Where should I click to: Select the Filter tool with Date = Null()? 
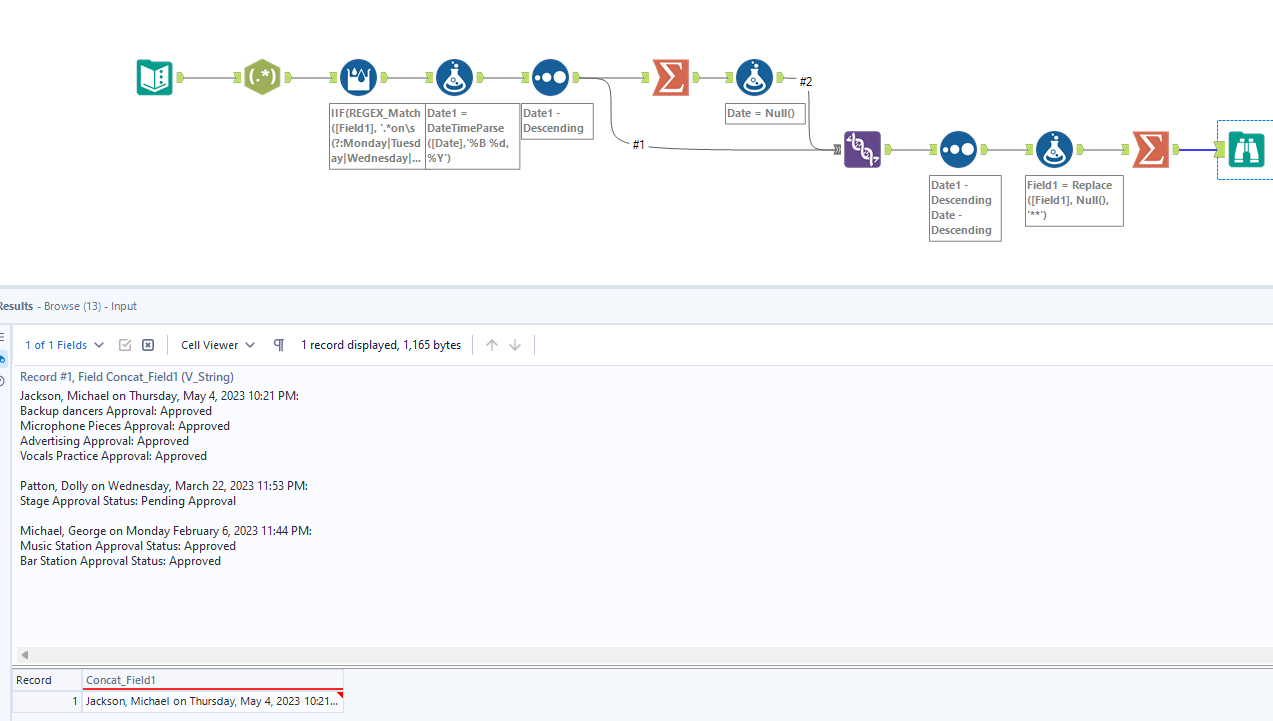coord(754,77)
